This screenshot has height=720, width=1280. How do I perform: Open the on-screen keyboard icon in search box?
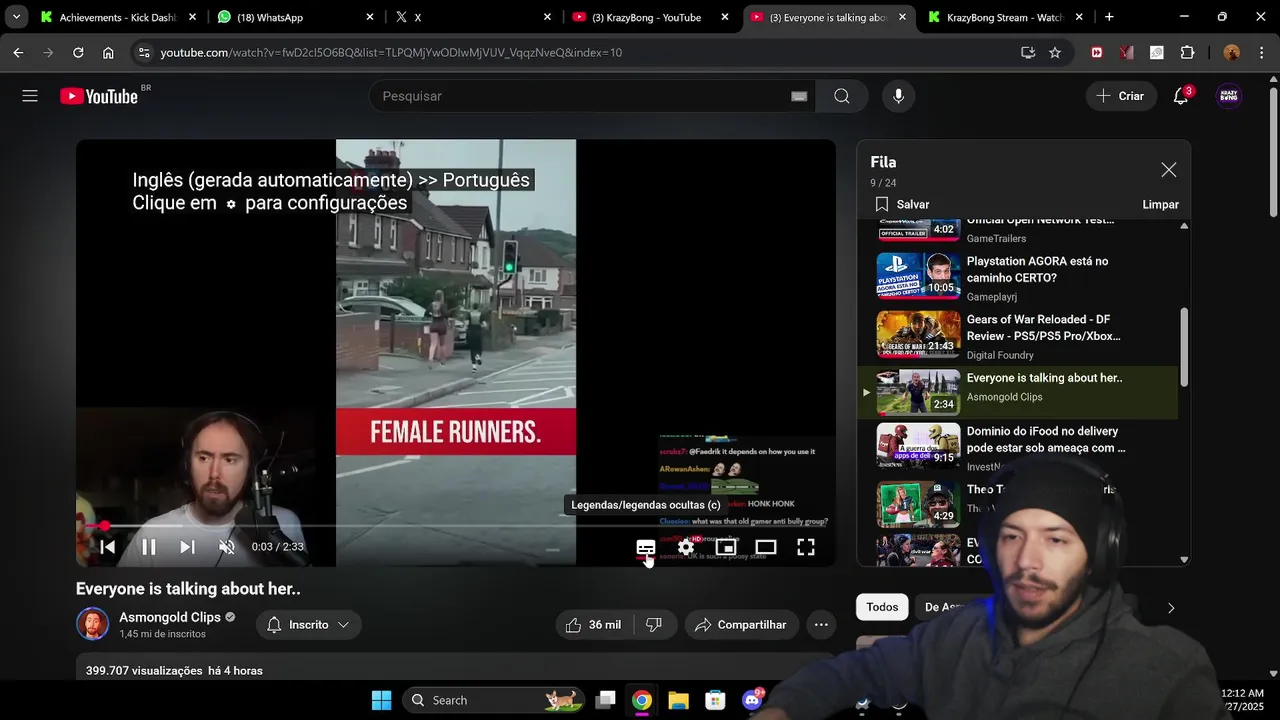coord(799,96)
